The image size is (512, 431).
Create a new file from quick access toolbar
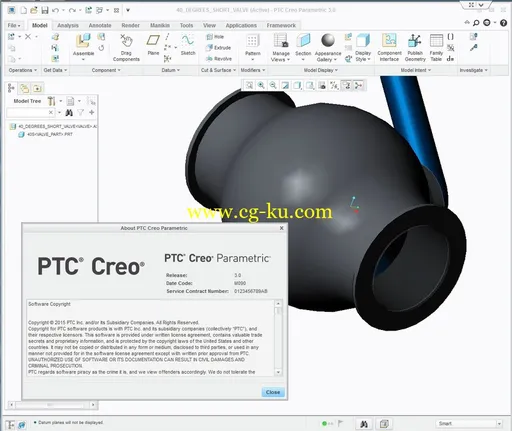pyautogui.click(x=24, y=10)
